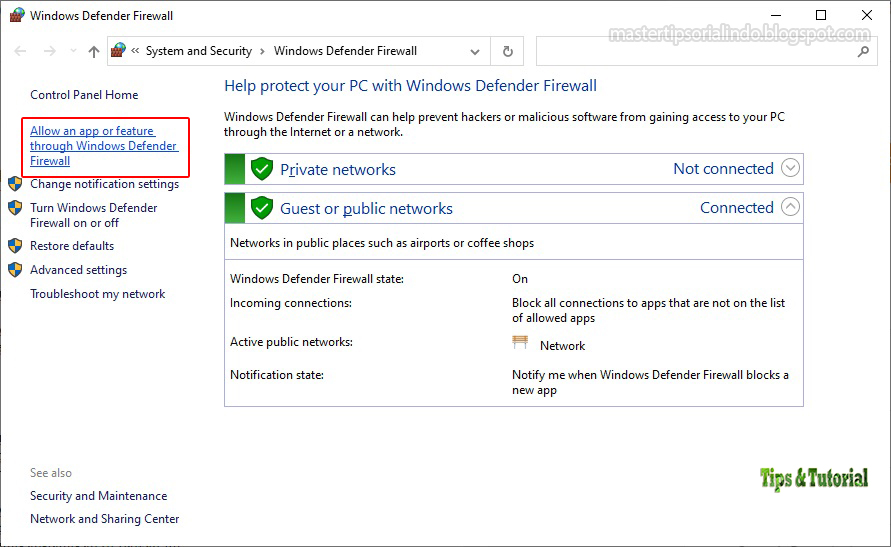This screenshot has width=891, height=547.
Task: Open Troubleshoot my network
Action: [x=98, y=294]
